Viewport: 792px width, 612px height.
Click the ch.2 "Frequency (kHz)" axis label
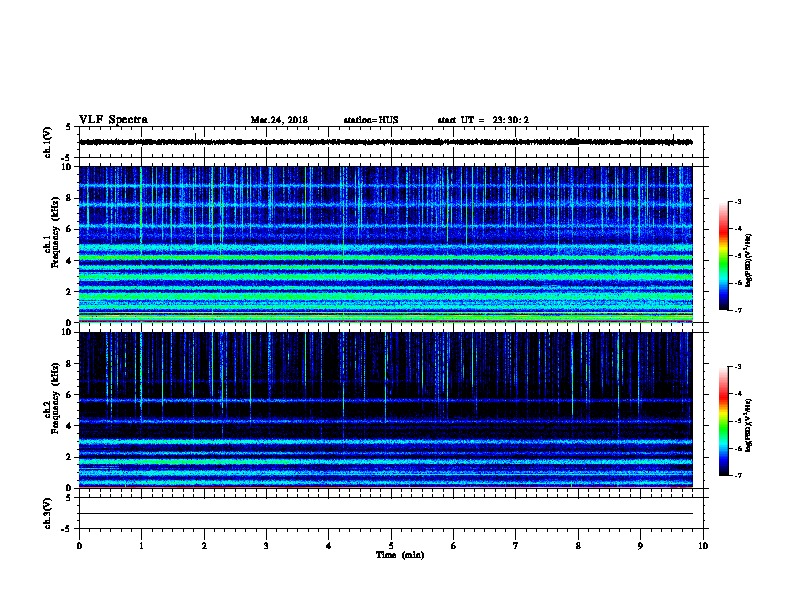coord(55,398)
